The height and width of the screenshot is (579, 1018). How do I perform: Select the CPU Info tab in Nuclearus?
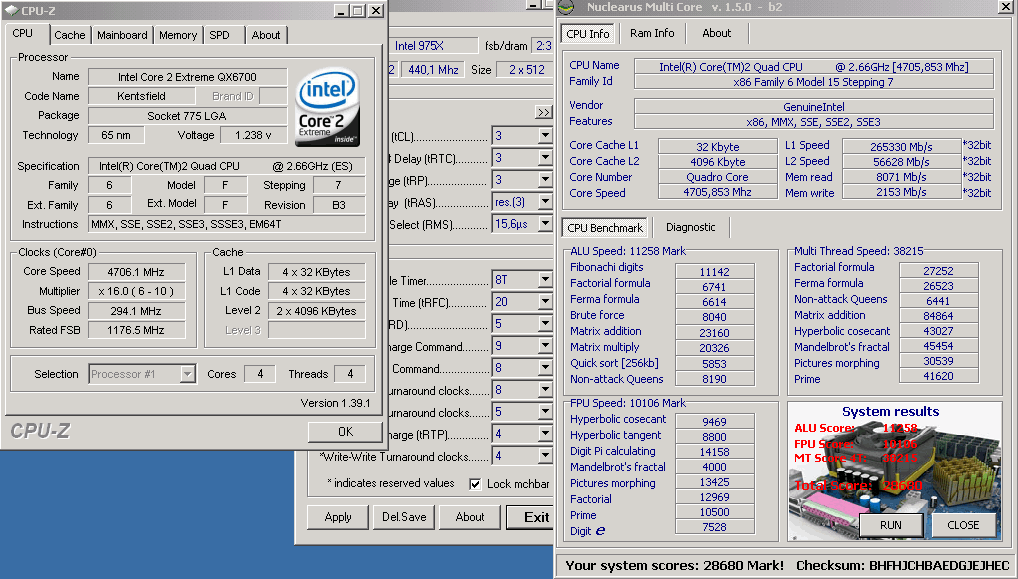pyautogui.click(x=588, y=34)
